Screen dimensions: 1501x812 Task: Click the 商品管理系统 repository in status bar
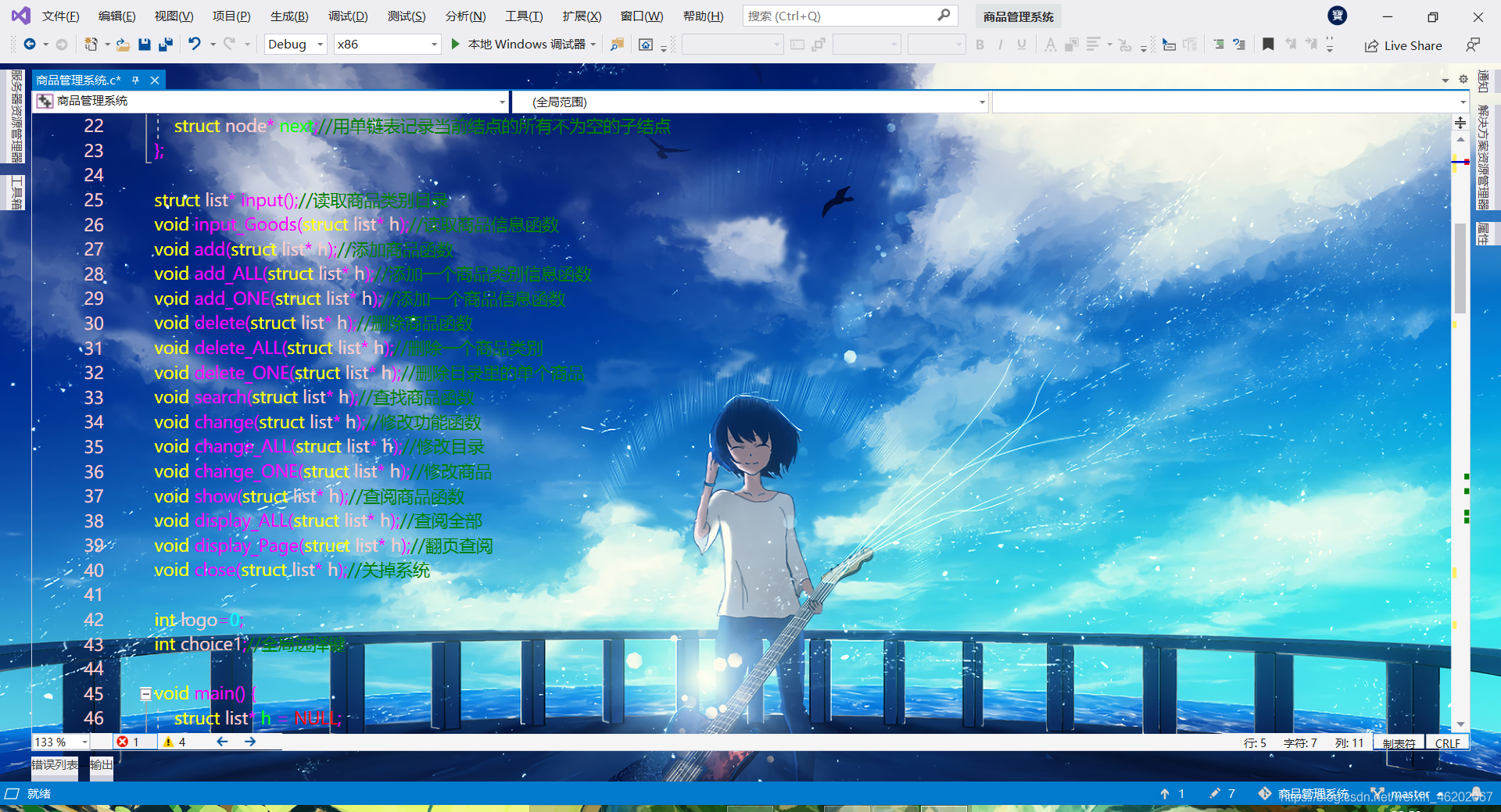click(x=1304, y=793)
